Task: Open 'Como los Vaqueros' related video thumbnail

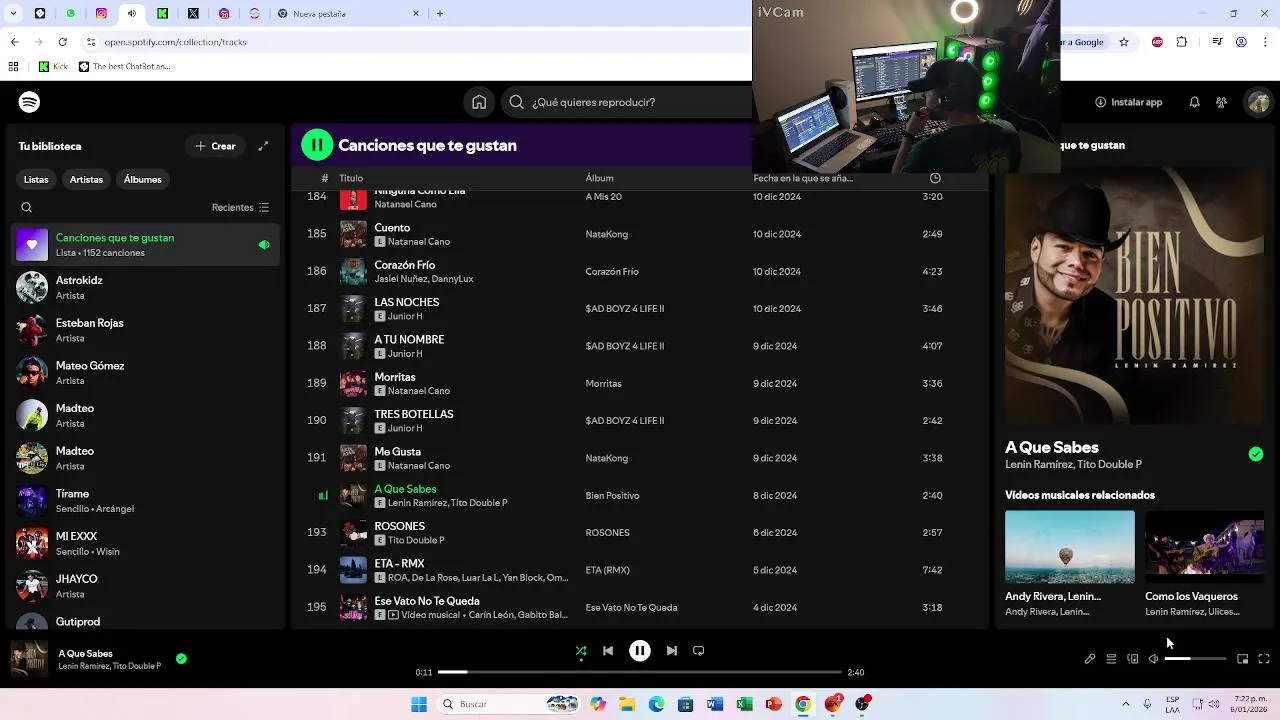Action: (1204, 547)
